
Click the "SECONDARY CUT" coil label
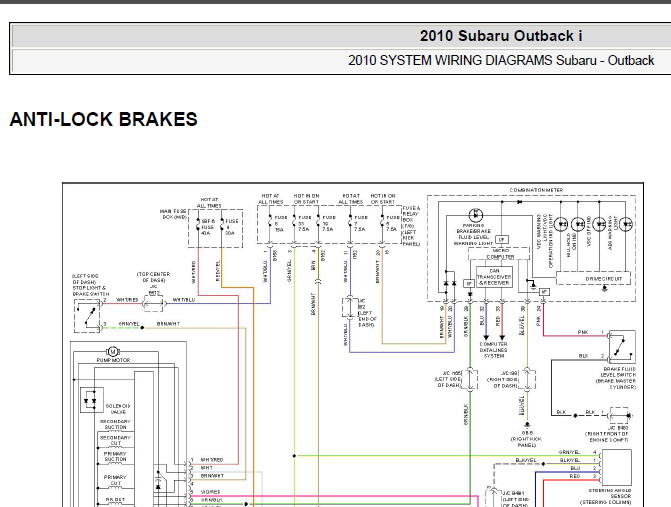pos(116,441)
